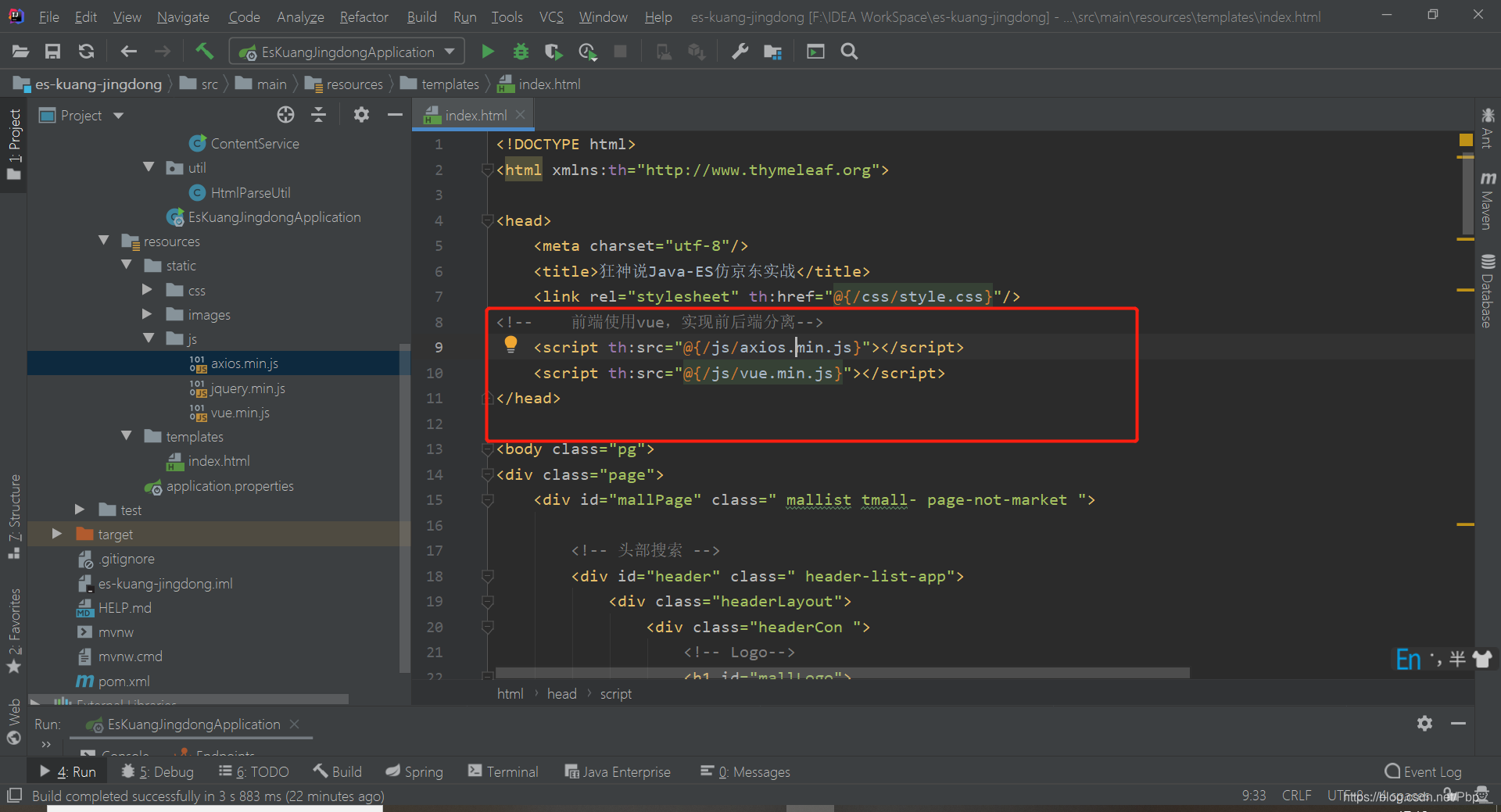Open the EsKuangJingdongApplication run configuration dropdown

click(346, 52)
